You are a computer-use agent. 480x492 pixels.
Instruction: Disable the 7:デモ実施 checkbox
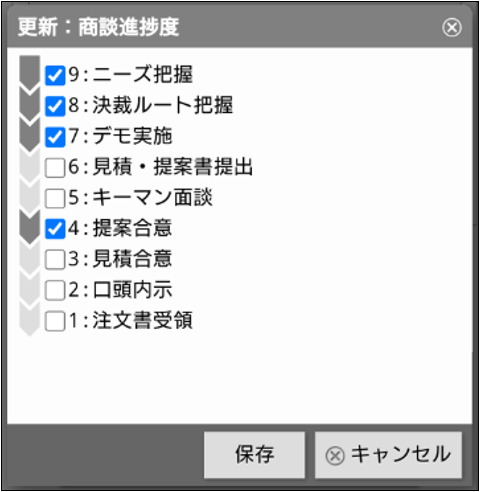[x=55, y=137]
